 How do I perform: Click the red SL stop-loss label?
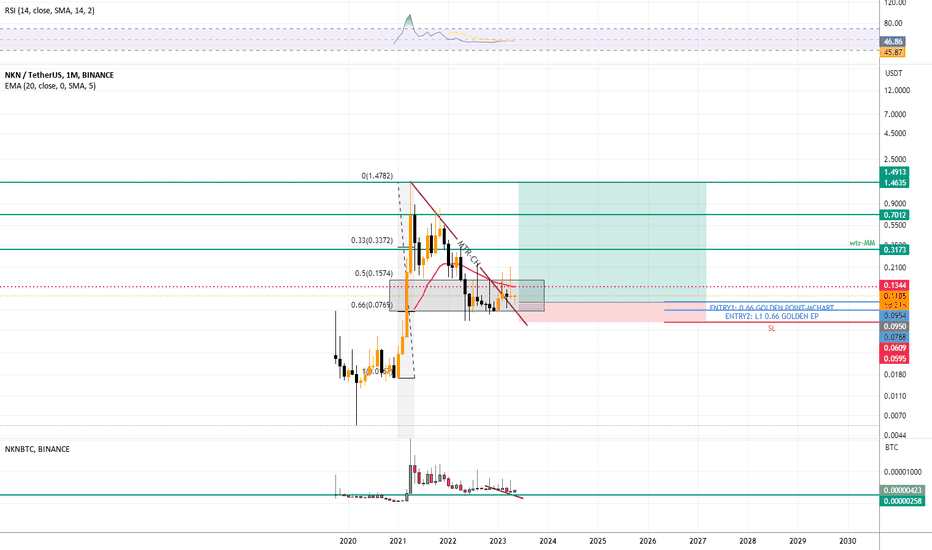click(x=772, y=328)
